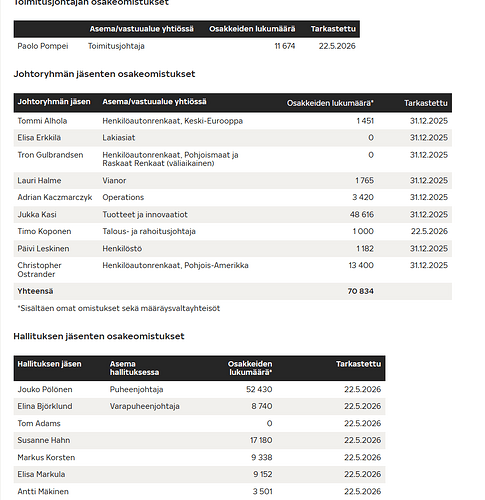Select the Johtoryhmän jäsen column header

click(54, 102)
